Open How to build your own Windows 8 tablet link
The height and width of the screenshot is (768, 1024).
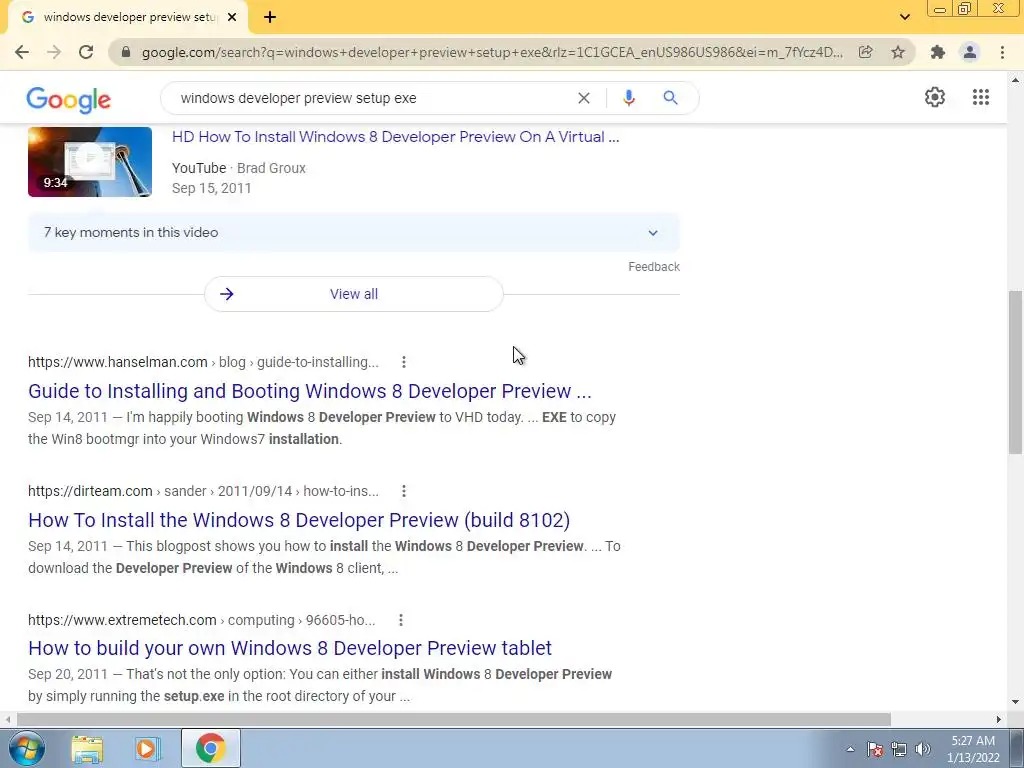(x=290, y=648)
